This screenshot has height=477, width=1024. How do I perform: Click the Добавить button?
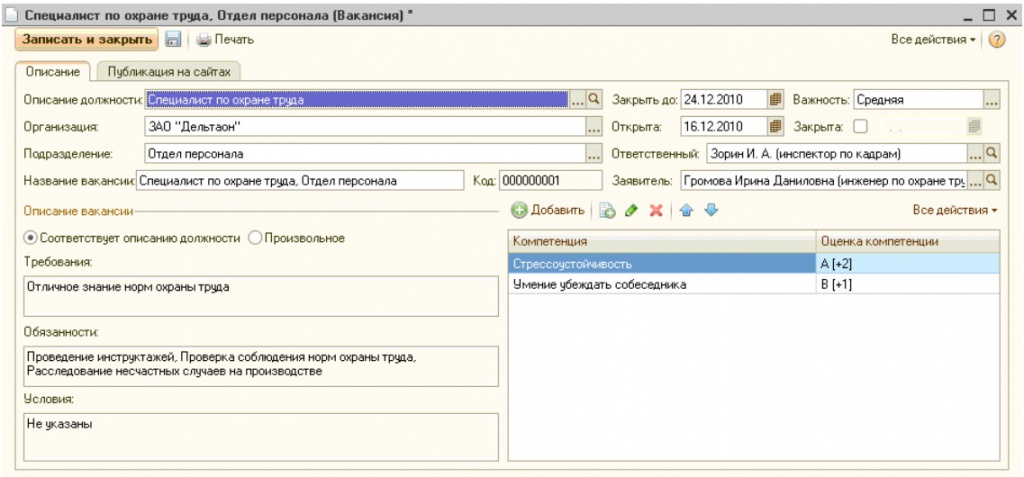[x=548, y=211]
